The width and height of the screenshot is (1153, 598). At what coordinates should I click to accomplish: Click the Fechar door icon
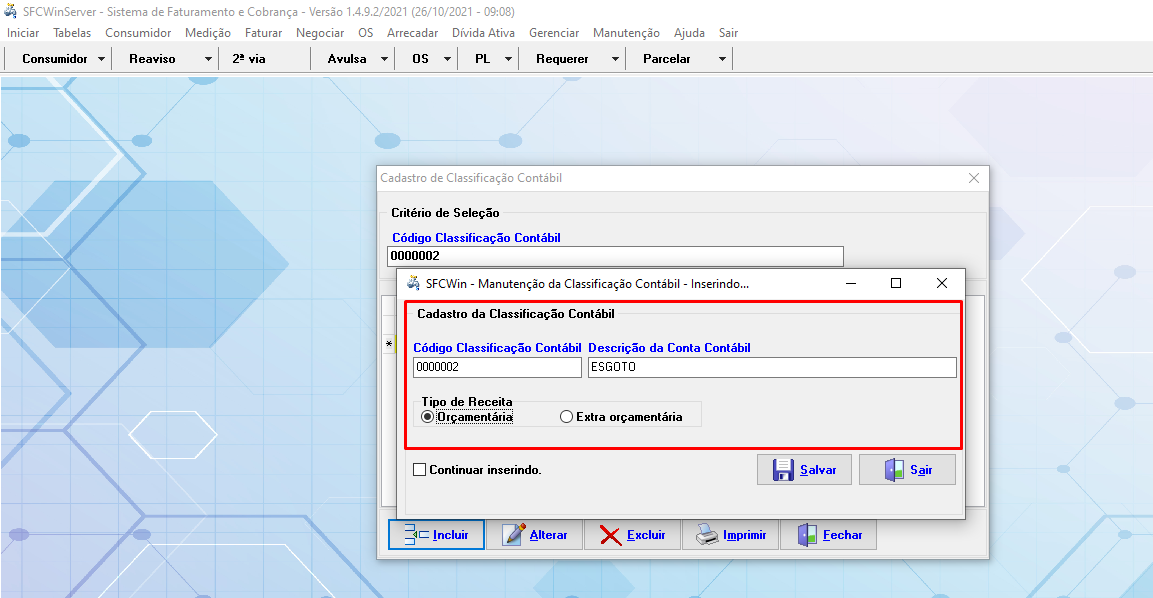click(807, 535)
